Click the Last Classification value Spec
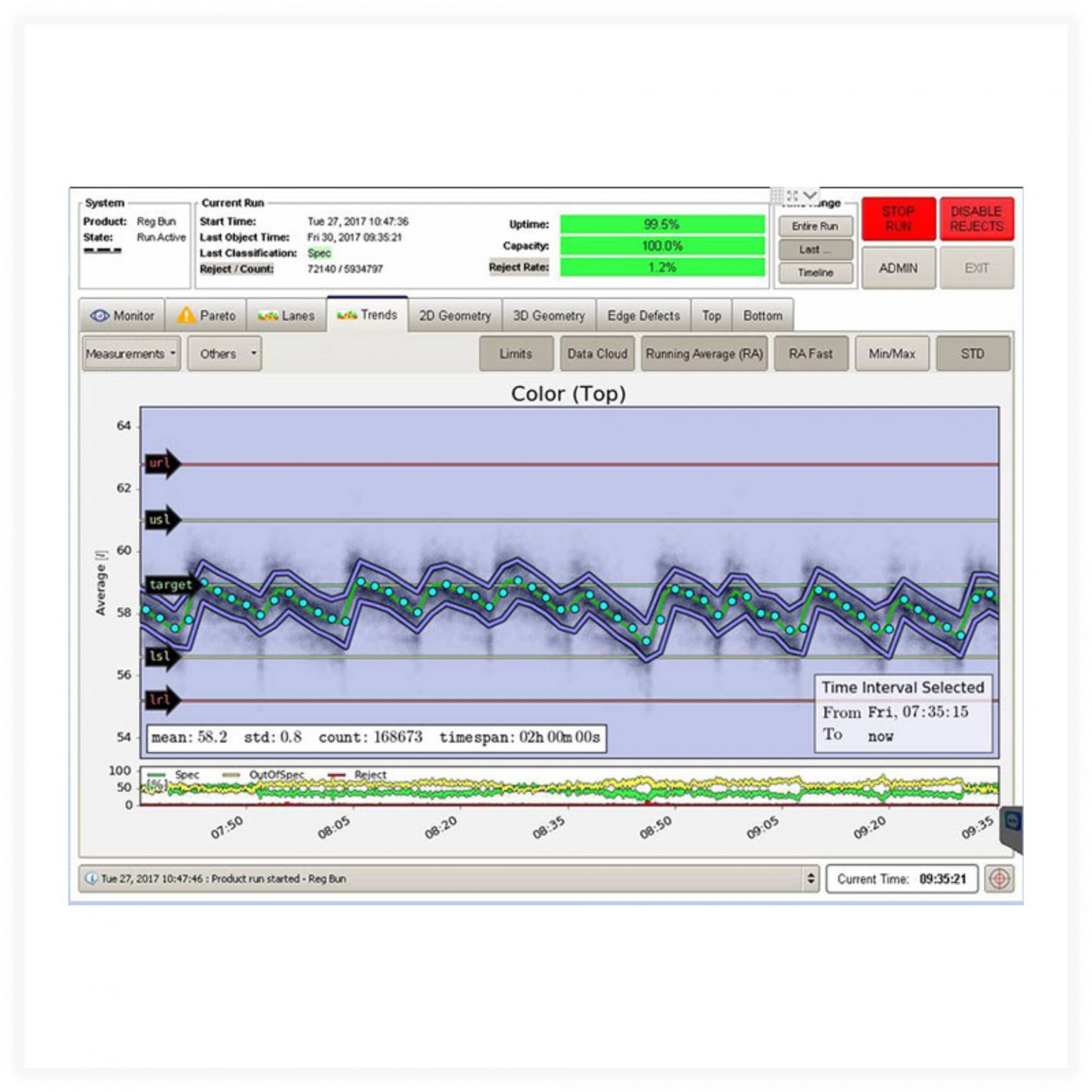 [319, 253]
